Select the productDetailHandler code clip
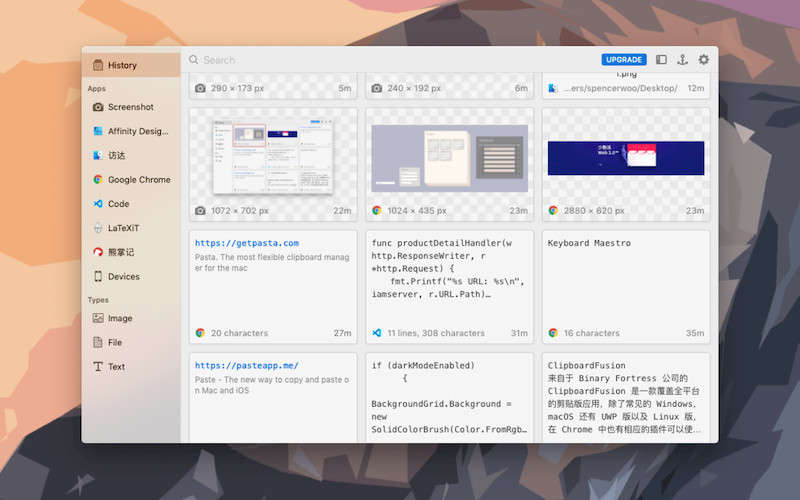 pyautogui.click(x=449, y=287)
